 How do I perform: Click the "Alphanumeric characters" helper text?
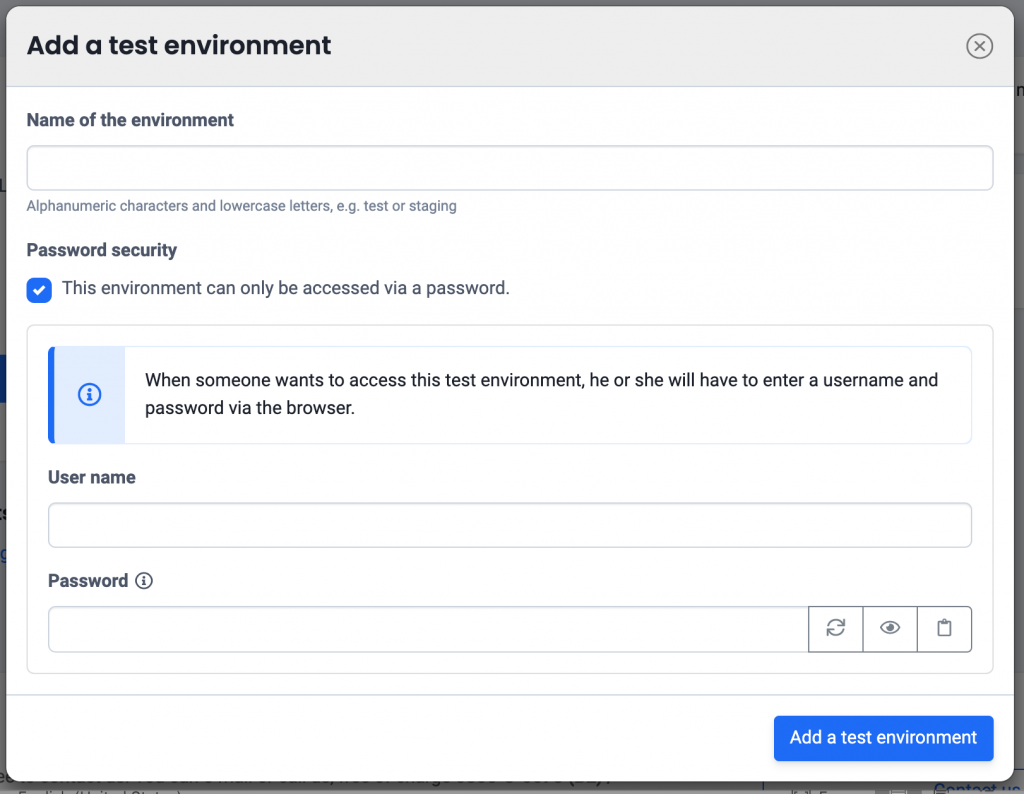point(241,206)
